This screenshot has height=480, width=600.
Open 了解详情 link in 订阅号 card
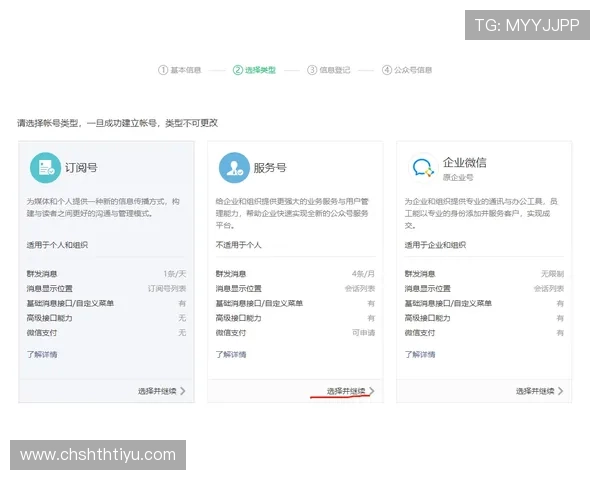coord(42,354)
